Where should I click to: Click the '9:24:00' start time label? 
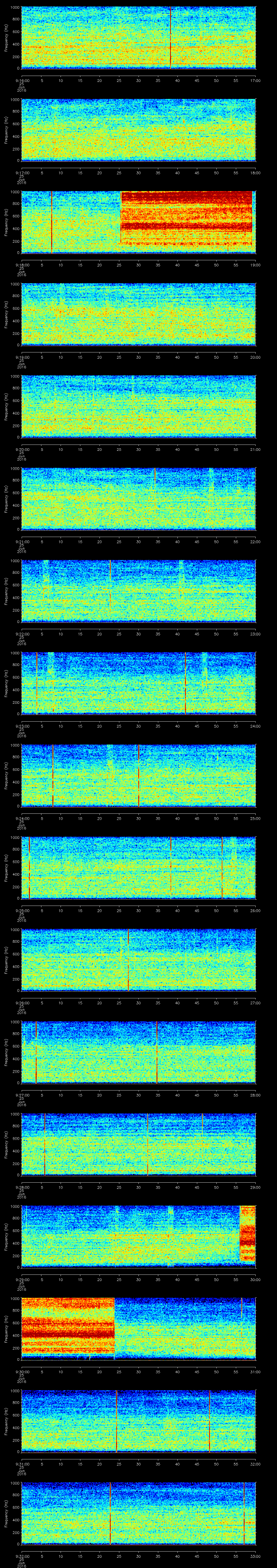coord(22,818)
